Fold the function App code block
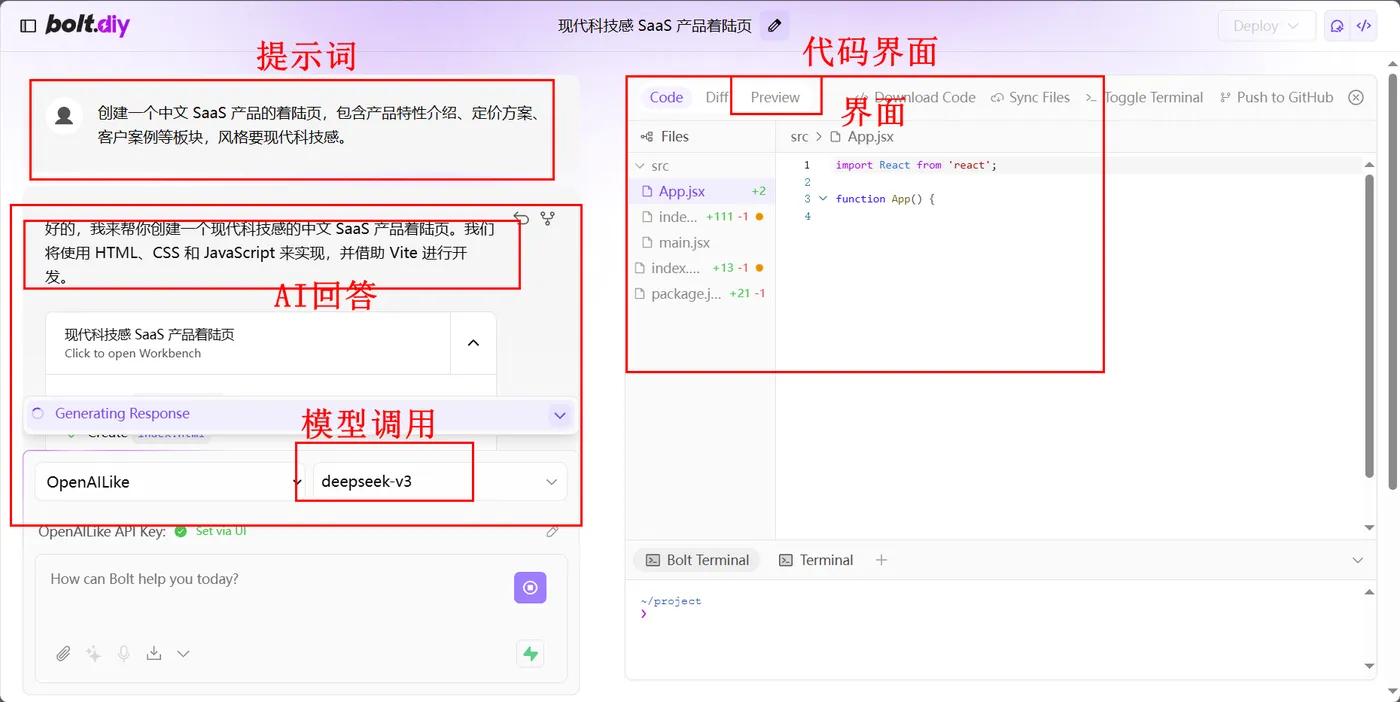Screen dimensions: 1400x702 pos(823,198)
